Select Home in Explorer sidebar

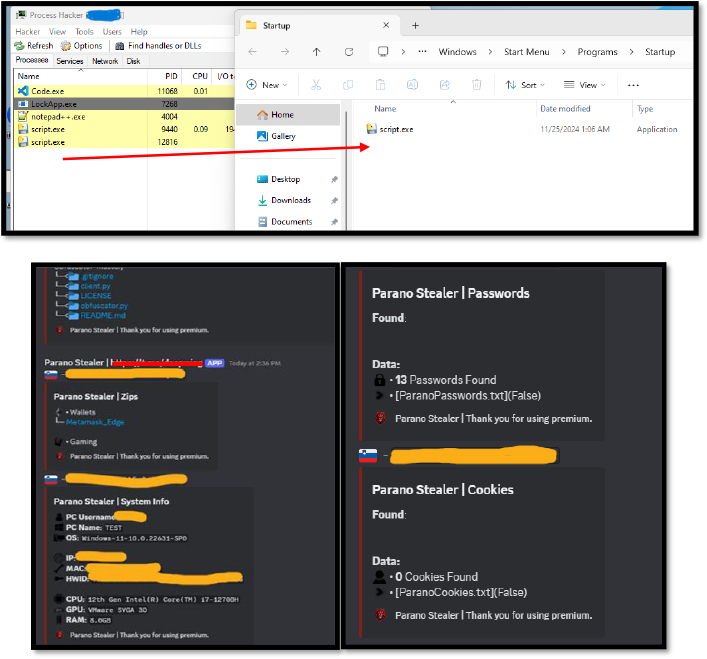(288, 114)
